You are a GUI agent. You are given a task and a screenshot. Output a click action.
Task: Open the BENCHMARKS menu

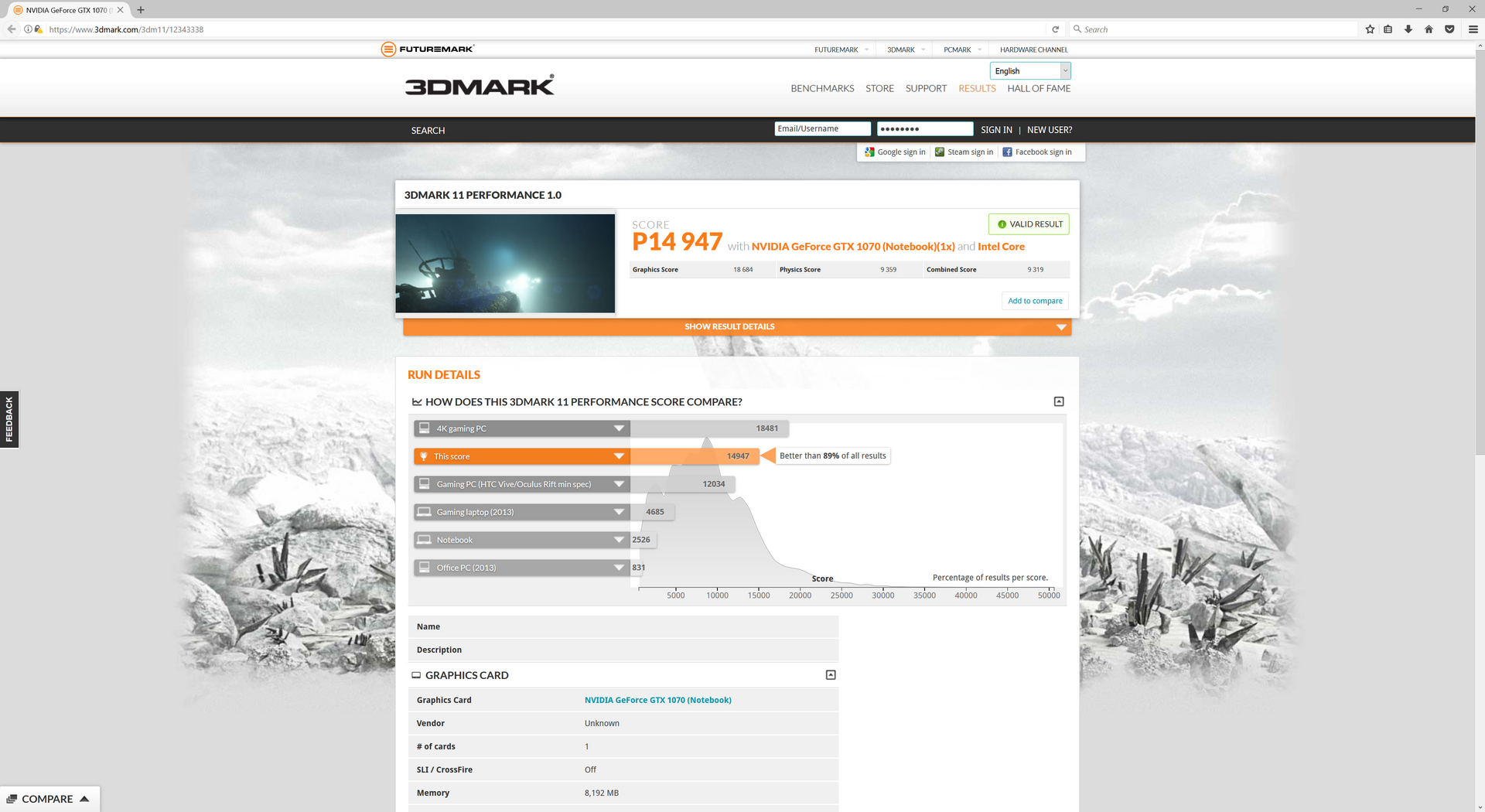coord(822,89)
